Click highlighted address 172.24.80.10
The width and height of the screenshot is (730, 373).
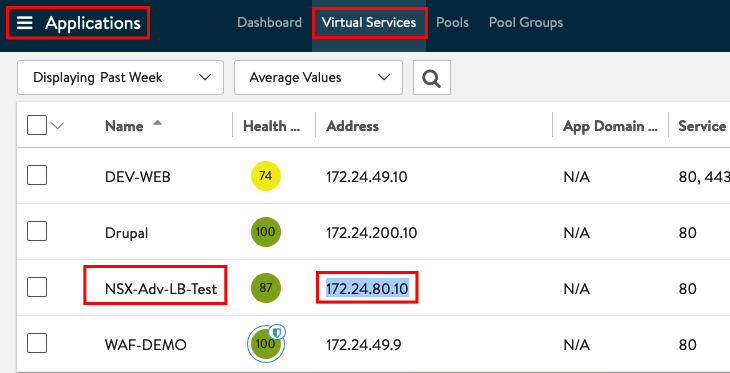(367, 289)
